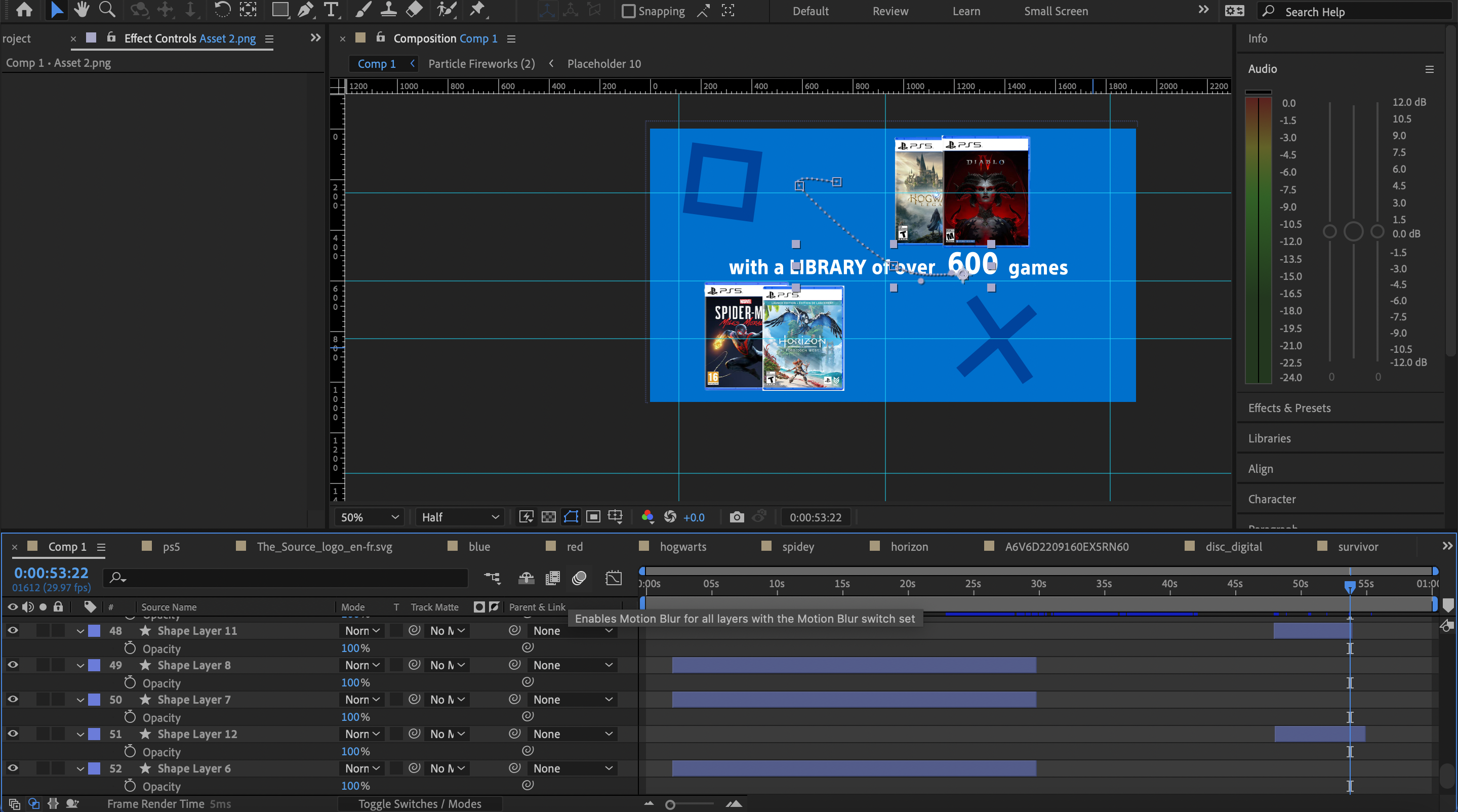This screenshot has width=1458, height=812.
Task: Click Toggle Switches / Modes button
Action: click(x=419, y=803)
